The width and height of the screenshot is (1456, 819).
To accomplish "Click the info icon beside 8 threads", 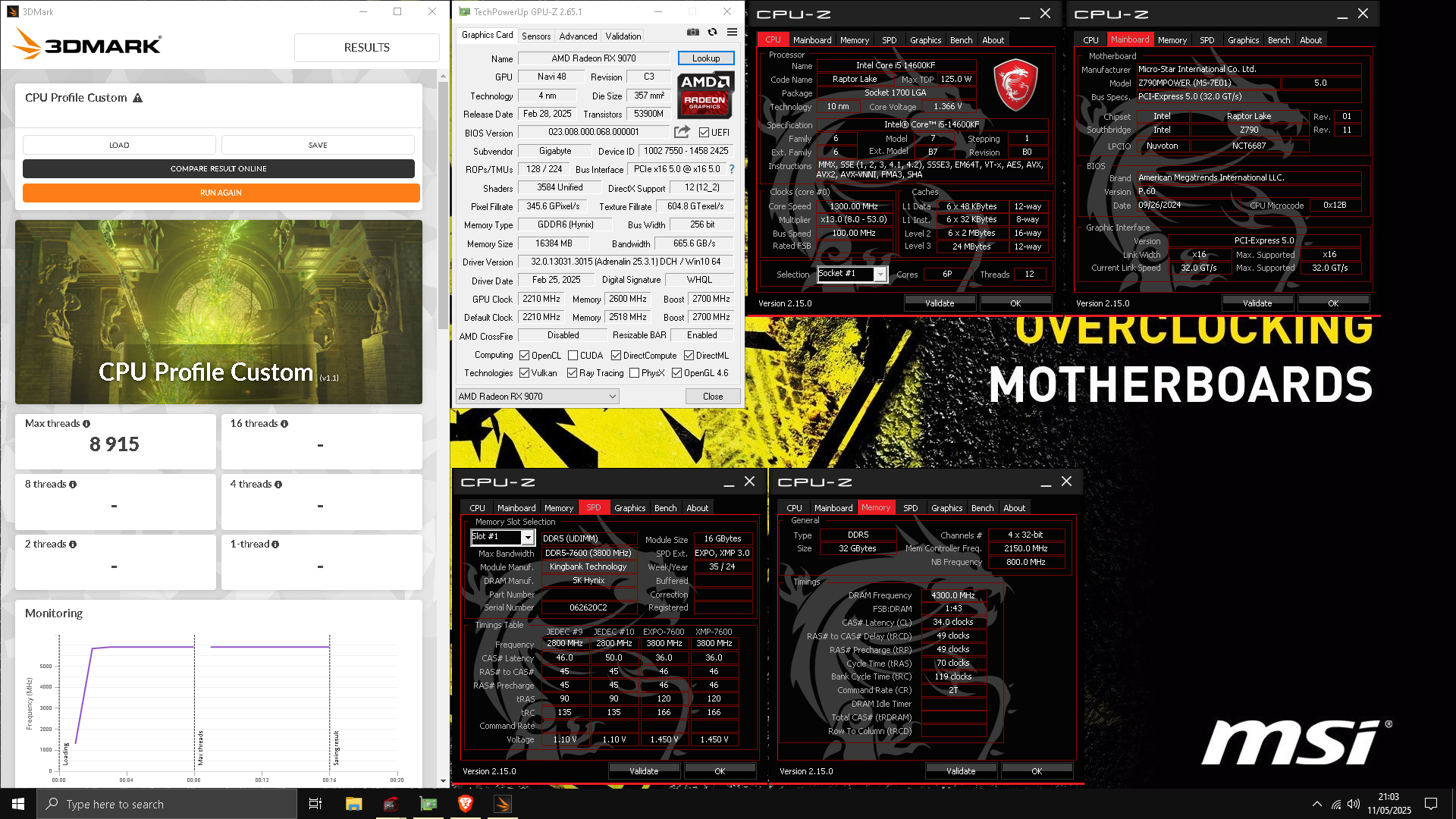I will 73,485.
